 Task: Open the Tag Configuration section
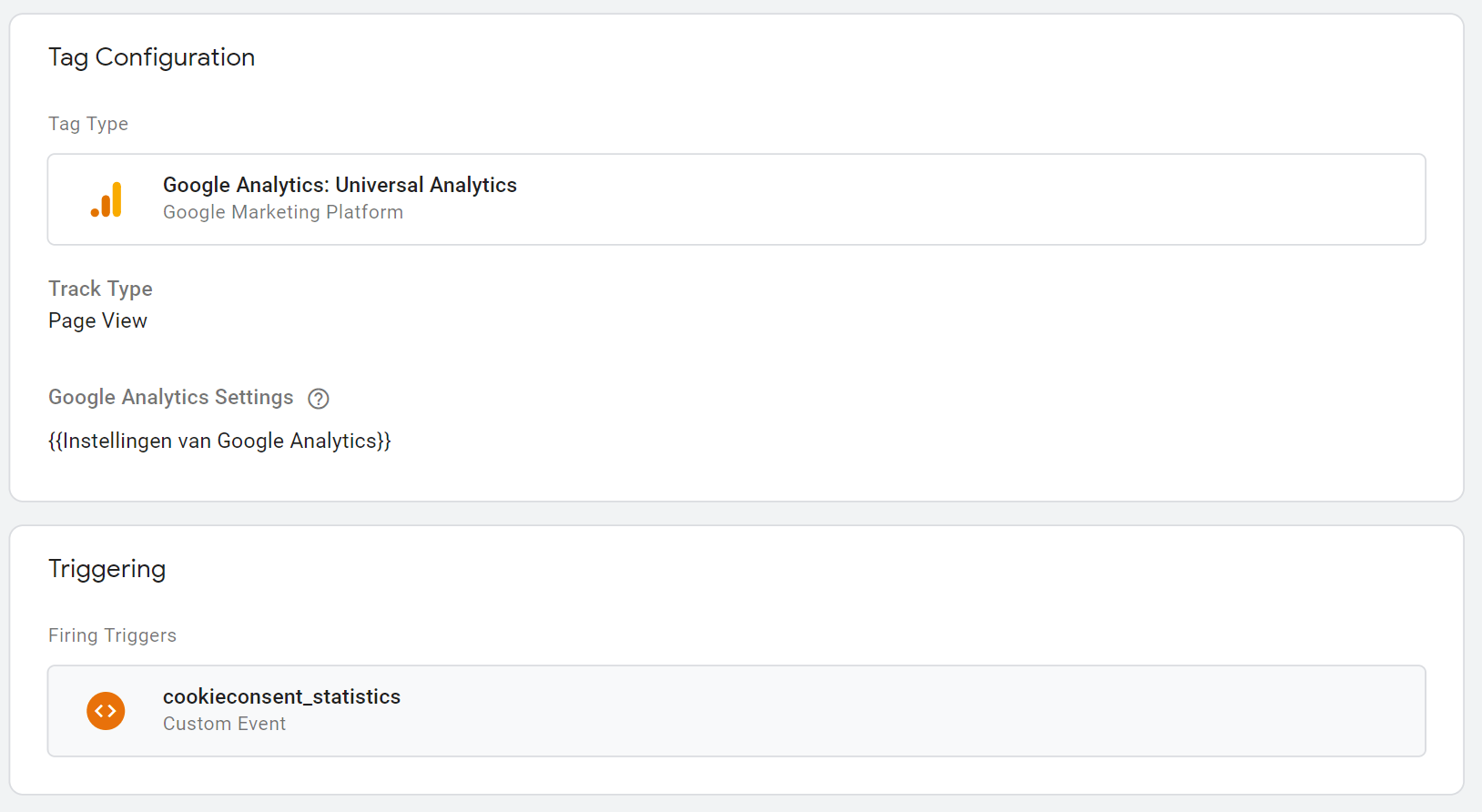click(152, 56)
